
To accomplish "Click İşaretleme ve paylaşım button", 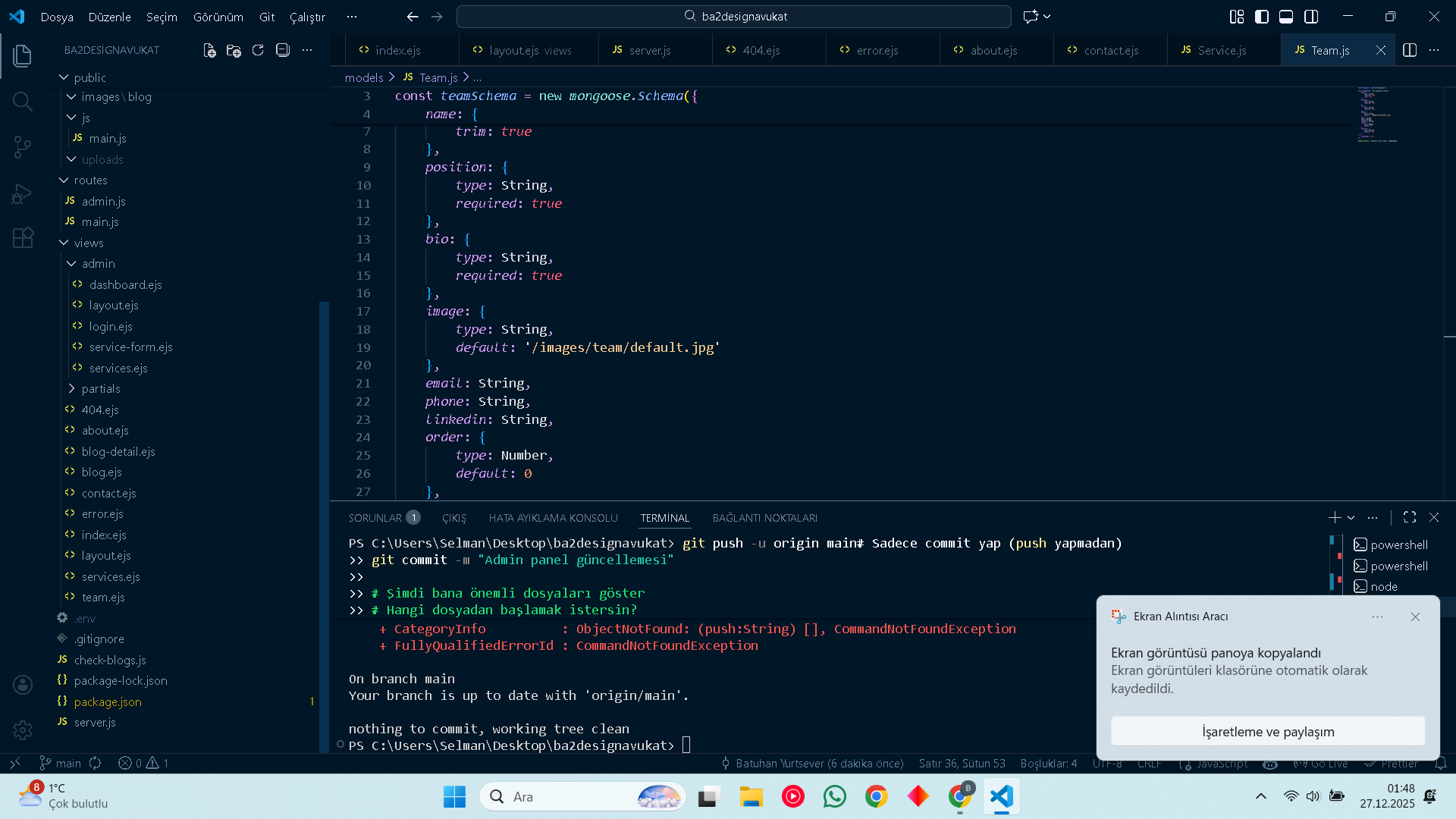I will (x=1268, y=732).
